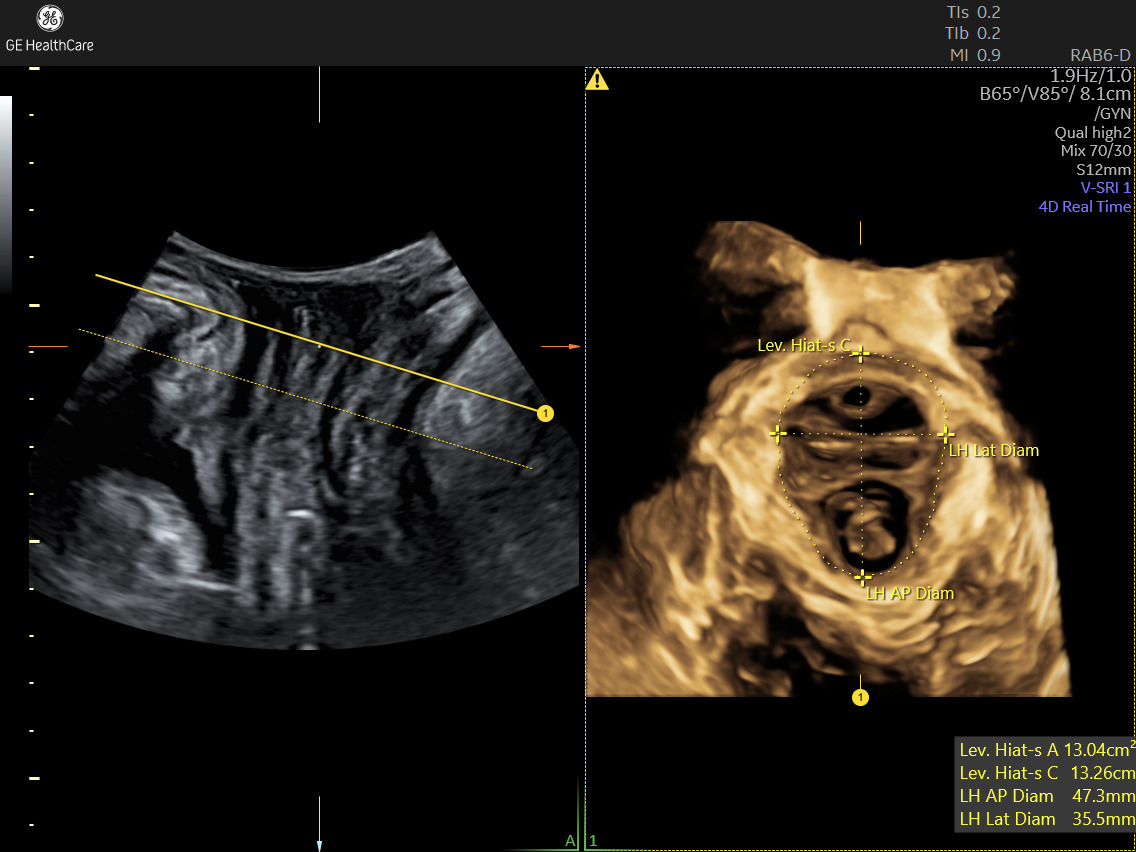1136x852 pixels.
Task: Select the LH AP Diam 47.3mm measurement
Action: [x=1044, y=796]
